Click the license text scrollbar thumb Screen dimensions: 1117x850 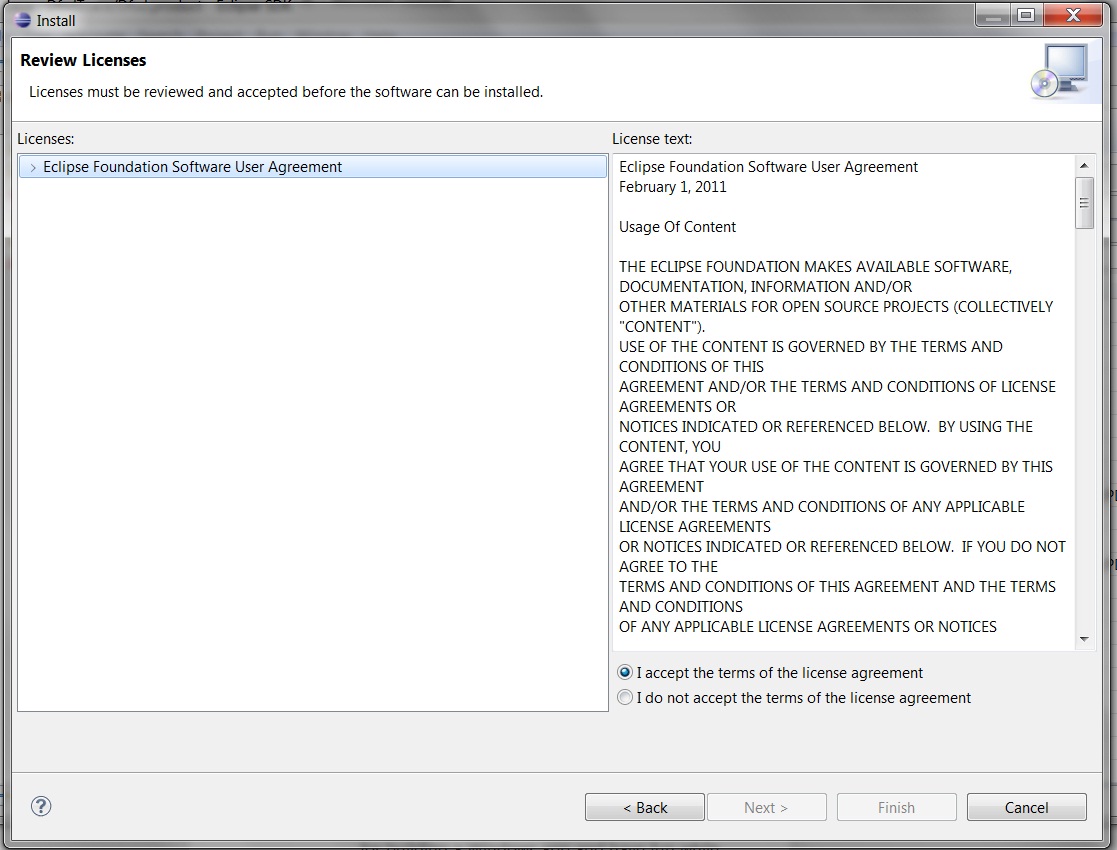tap(1084, 203)
